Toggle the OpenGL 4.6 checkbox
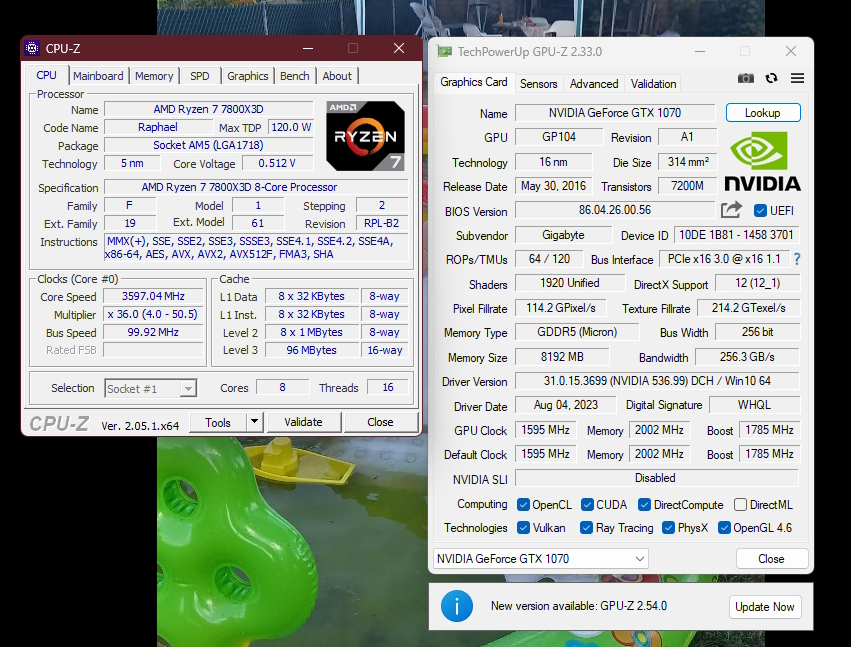 click(x=724, y=528)
